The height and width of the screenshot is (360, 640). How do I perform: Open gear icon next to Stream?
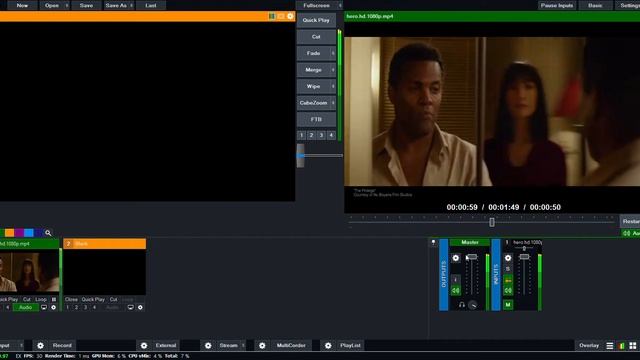[208, 345]
